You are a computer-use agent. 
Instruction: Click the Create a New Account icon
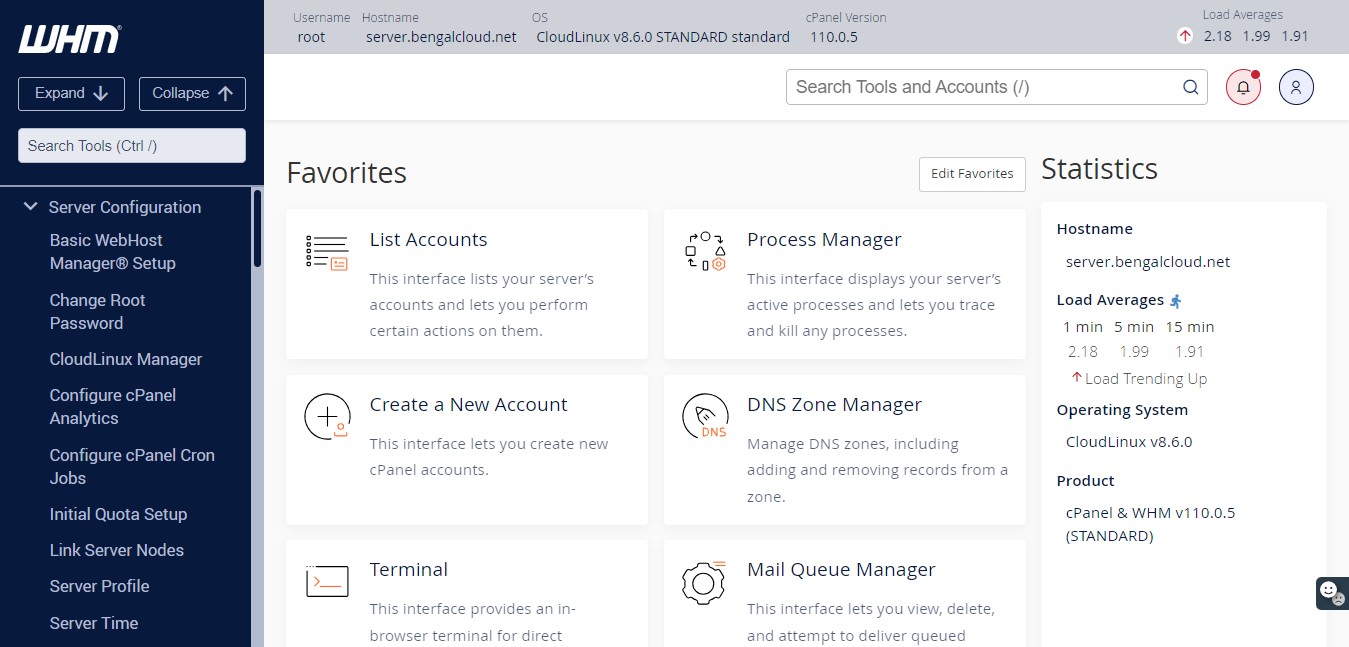tap(327, 417)
